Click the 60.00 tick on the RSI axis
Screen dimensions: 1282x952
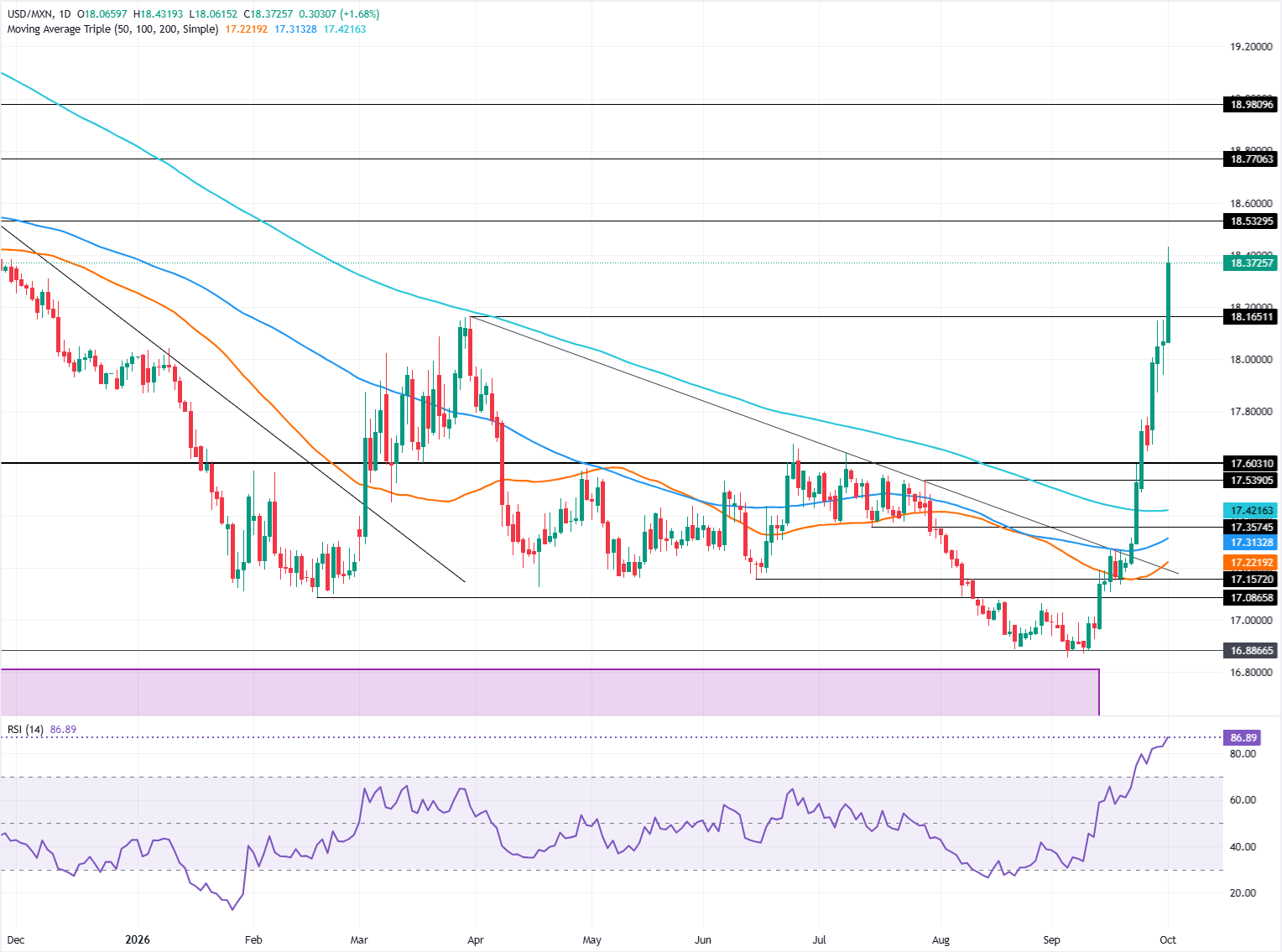(x=1243, y=800)
